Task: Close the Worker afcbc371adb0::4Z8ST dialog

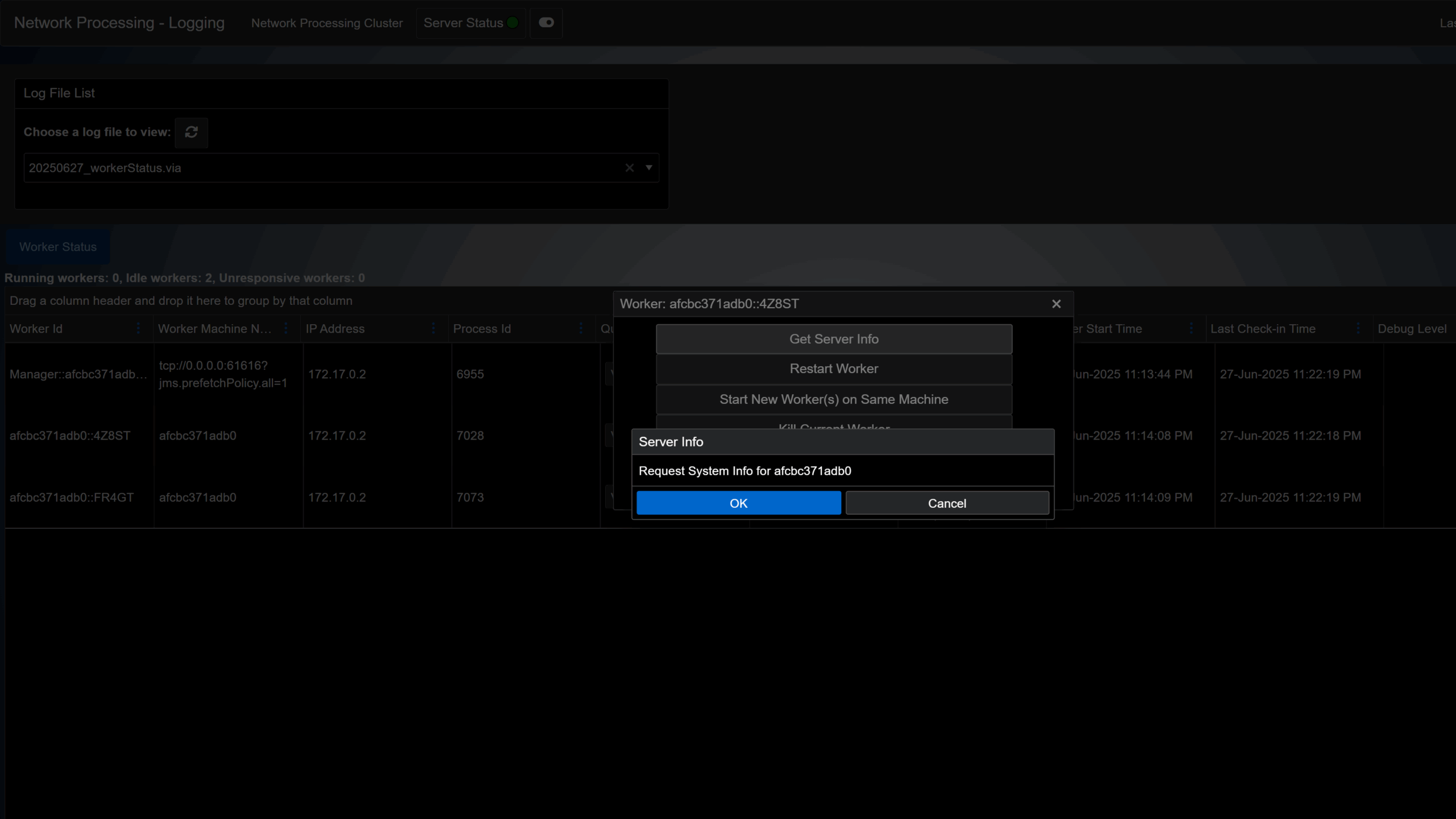Action: pos(1056,304)
